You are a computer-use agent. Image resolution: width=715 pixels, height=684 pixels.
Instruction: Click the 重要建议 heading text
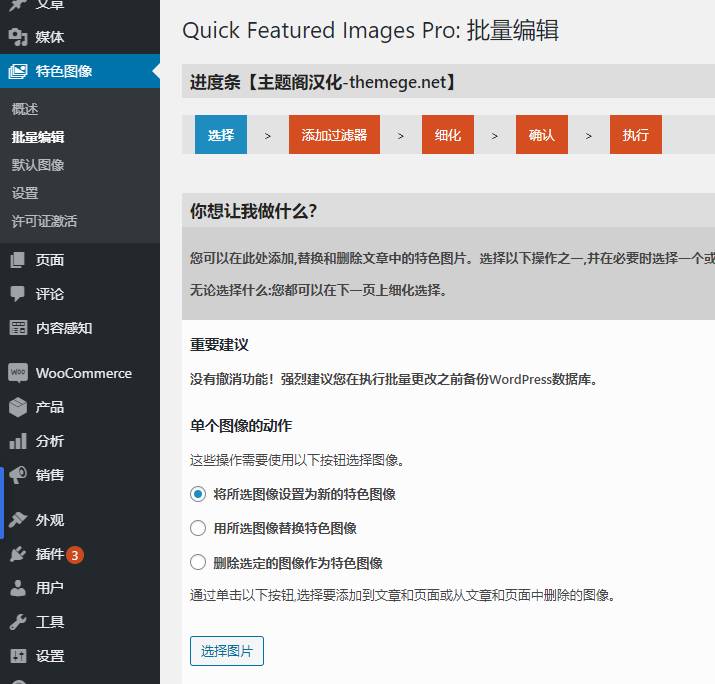coord(219,344)
